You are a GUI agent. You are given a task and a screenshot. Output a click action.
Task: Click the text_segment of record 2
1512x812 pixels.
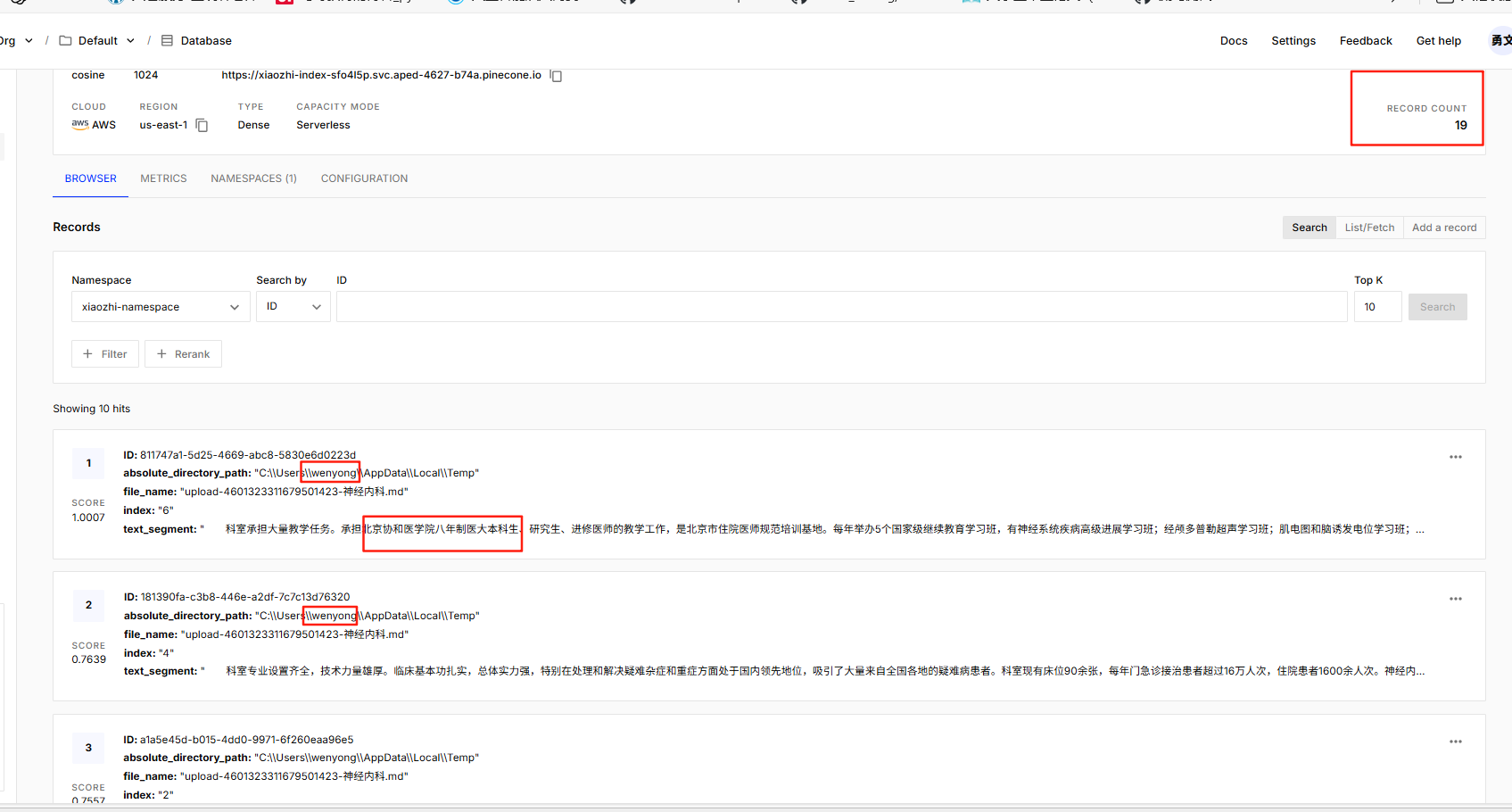774,671
